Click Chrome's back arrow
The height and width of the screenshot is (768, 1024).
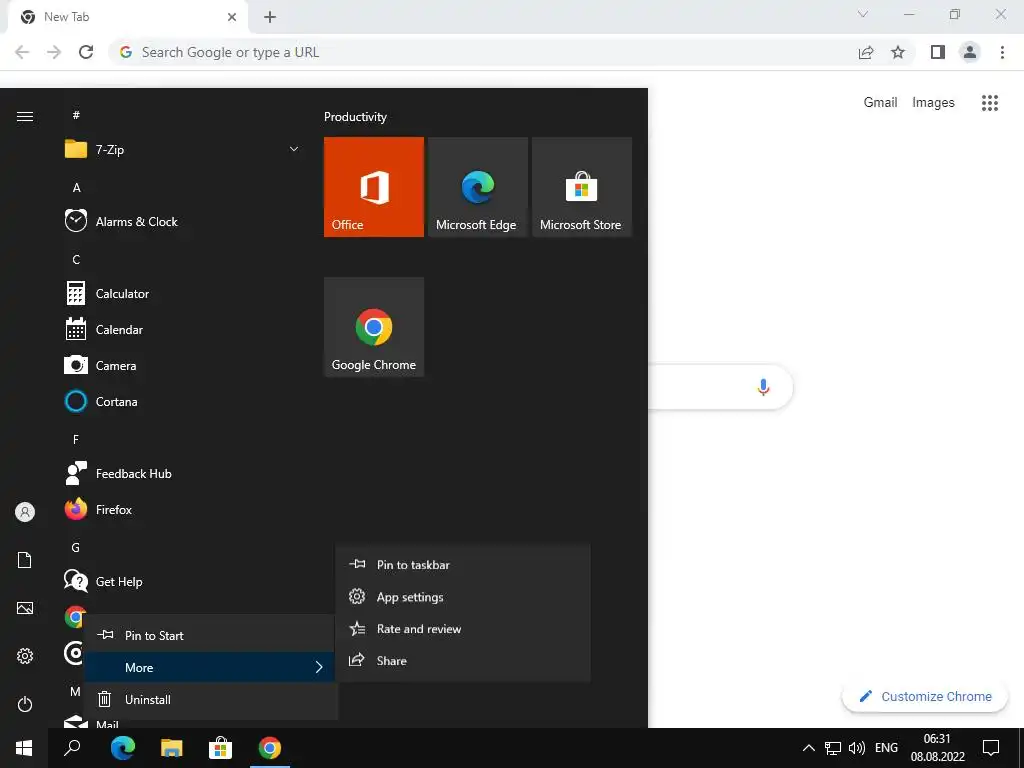coord(22,52)
